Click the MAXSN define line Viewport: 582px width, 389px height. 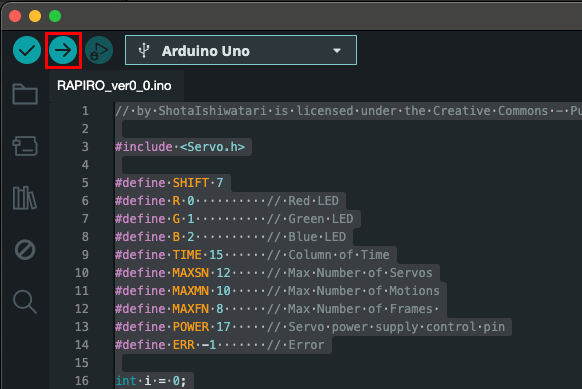point(274,273)
